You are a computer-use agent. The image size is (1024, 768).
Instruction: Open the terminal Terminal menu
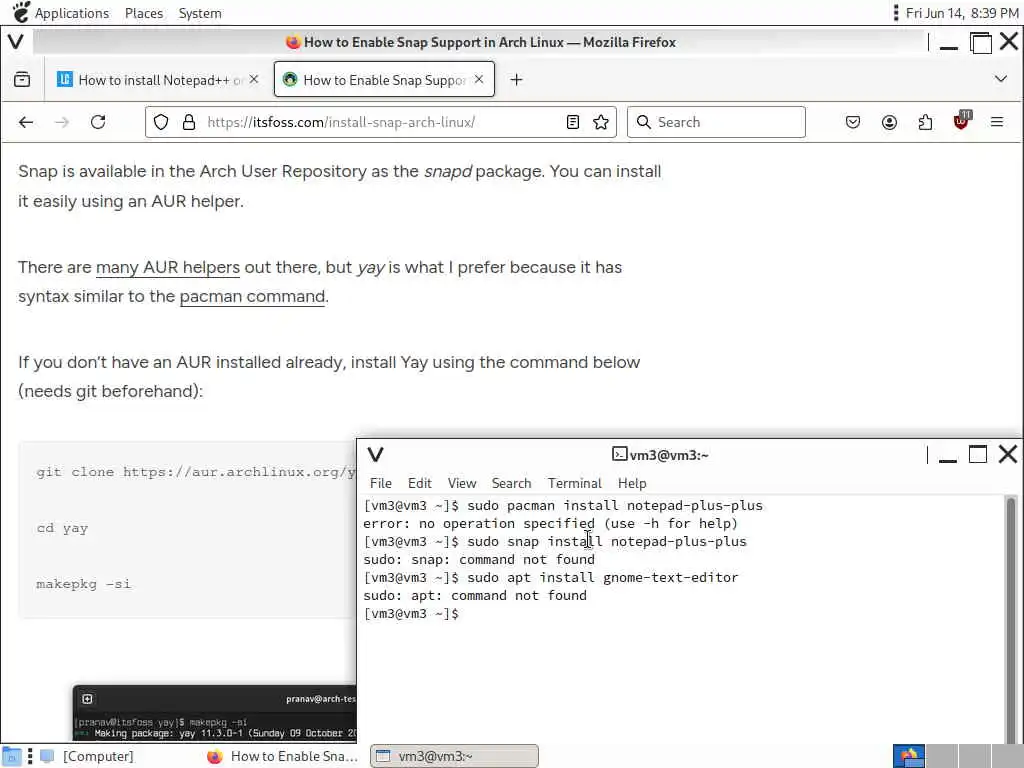tap(575, 483)
